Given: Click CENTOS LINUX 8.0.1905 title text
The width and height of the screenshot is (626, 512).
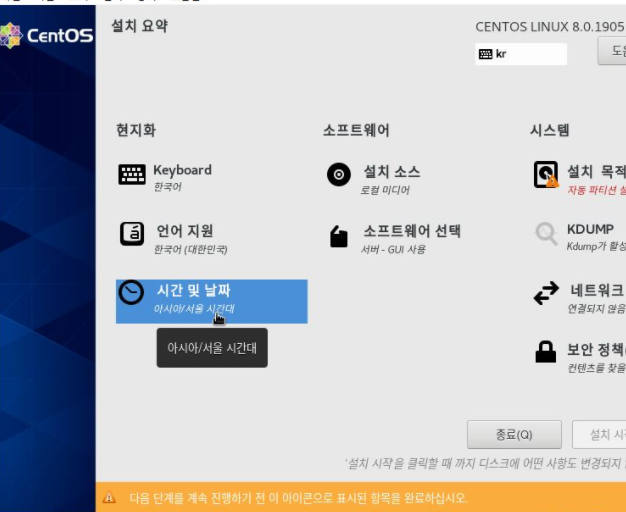Looking at the screenshot, I should (x=550, y=27).
